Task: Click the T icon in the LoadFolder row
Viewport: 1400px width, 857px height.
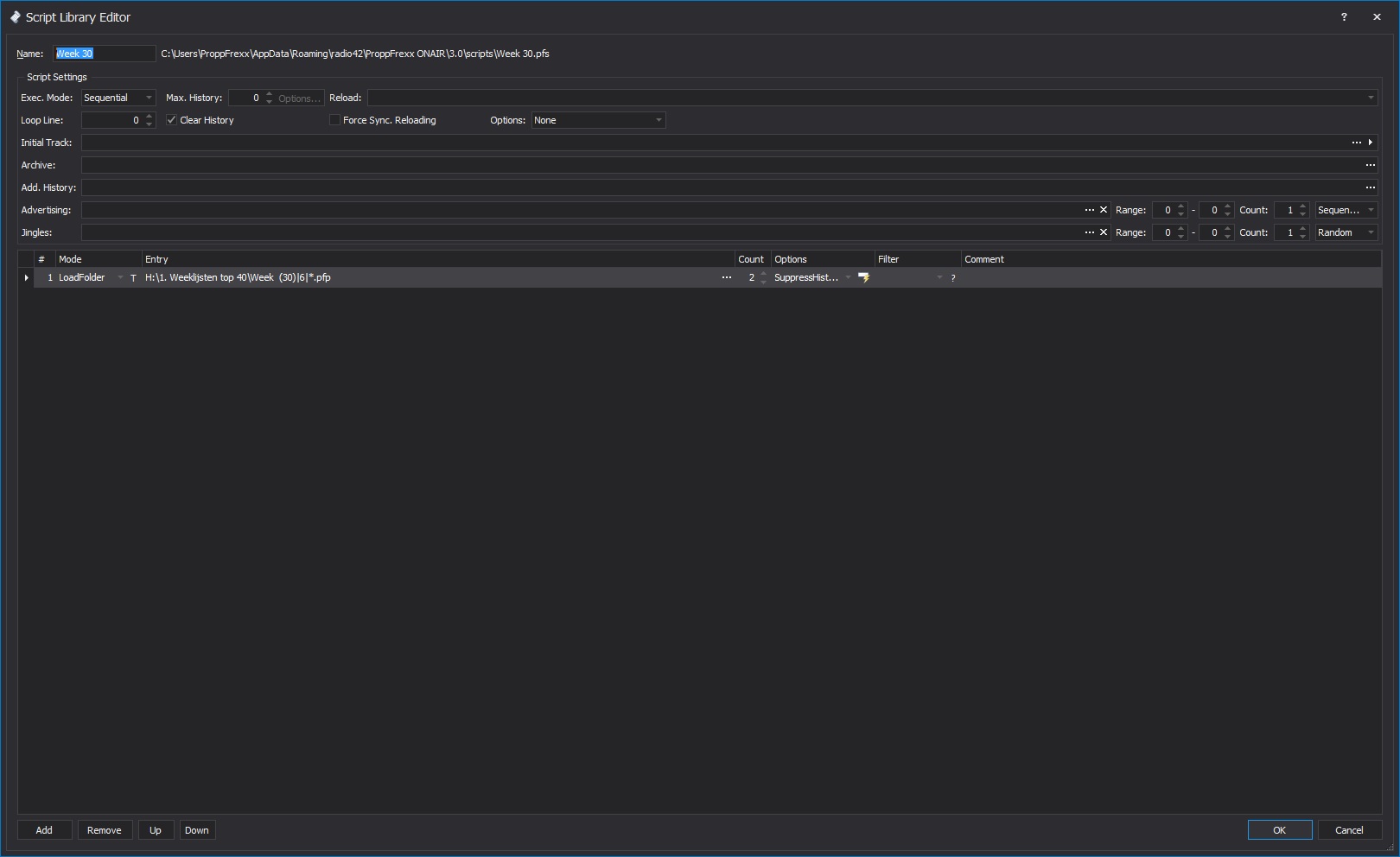Action: (133, 278)
